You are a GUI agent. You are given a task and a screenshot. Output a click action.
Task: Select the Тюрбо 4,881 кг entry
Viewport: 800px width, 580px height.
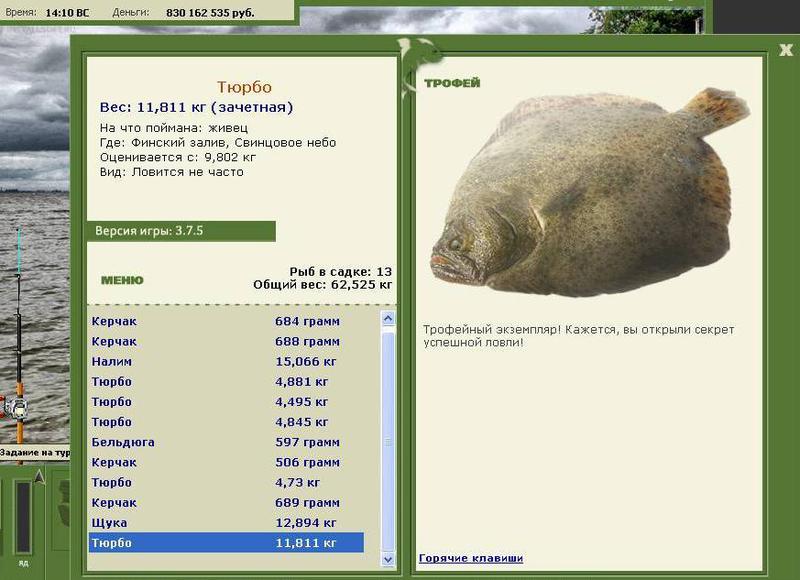[227, 382]
